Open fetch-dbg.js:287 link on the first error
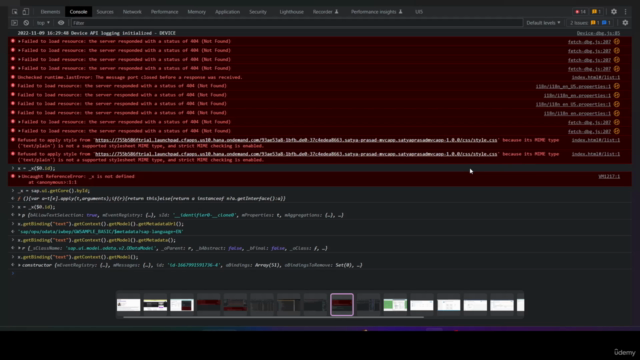640x360 pixels. click(x=589, y=42)
